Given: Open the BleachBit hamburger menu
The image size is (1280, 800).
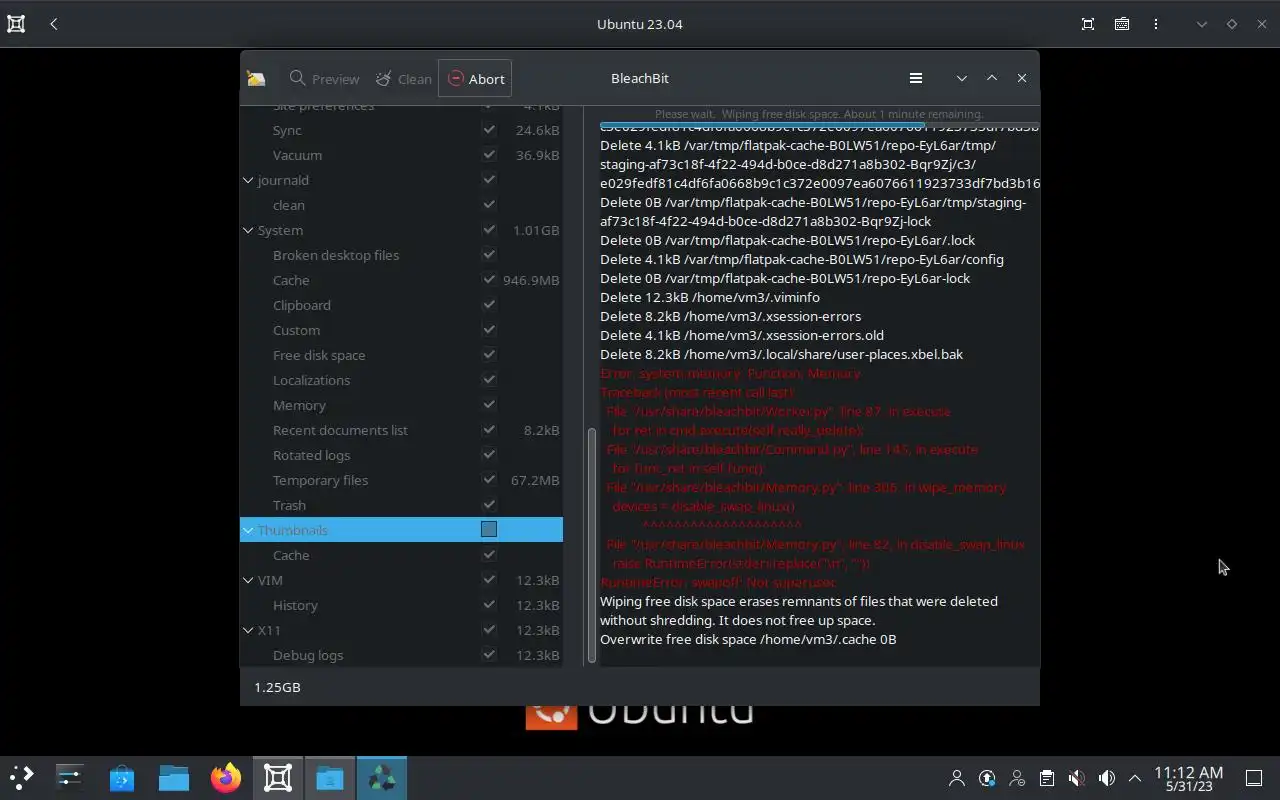Looking at the screenshot, I should tap(915, 78).
